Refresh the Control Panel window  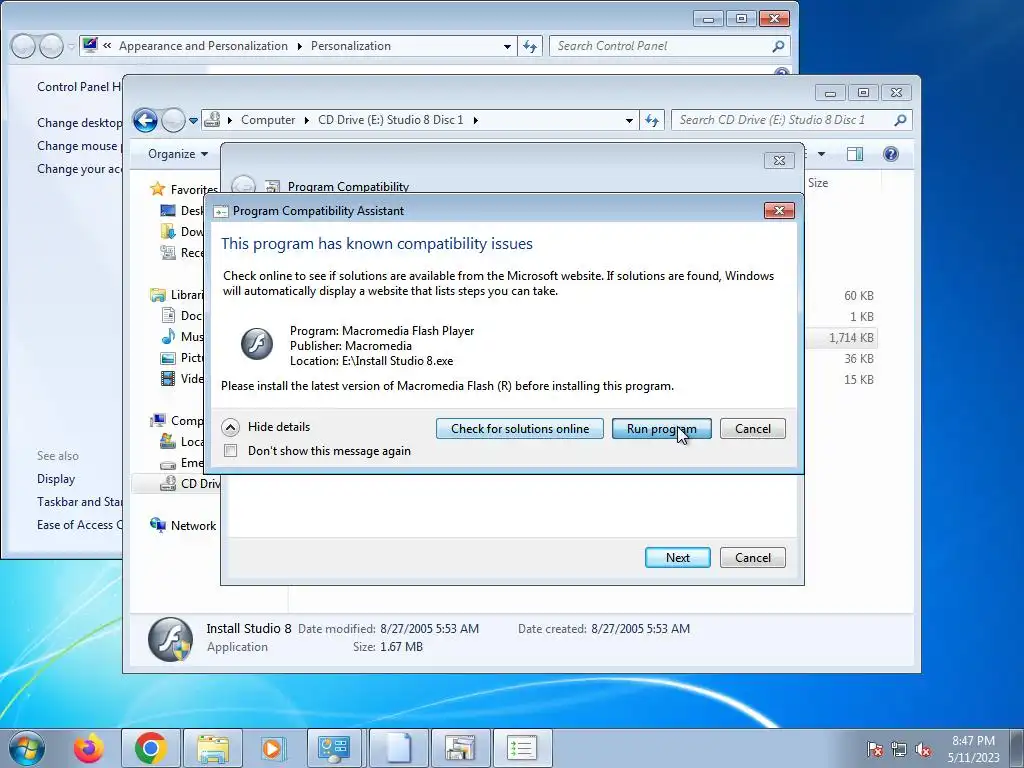[530, 46]
